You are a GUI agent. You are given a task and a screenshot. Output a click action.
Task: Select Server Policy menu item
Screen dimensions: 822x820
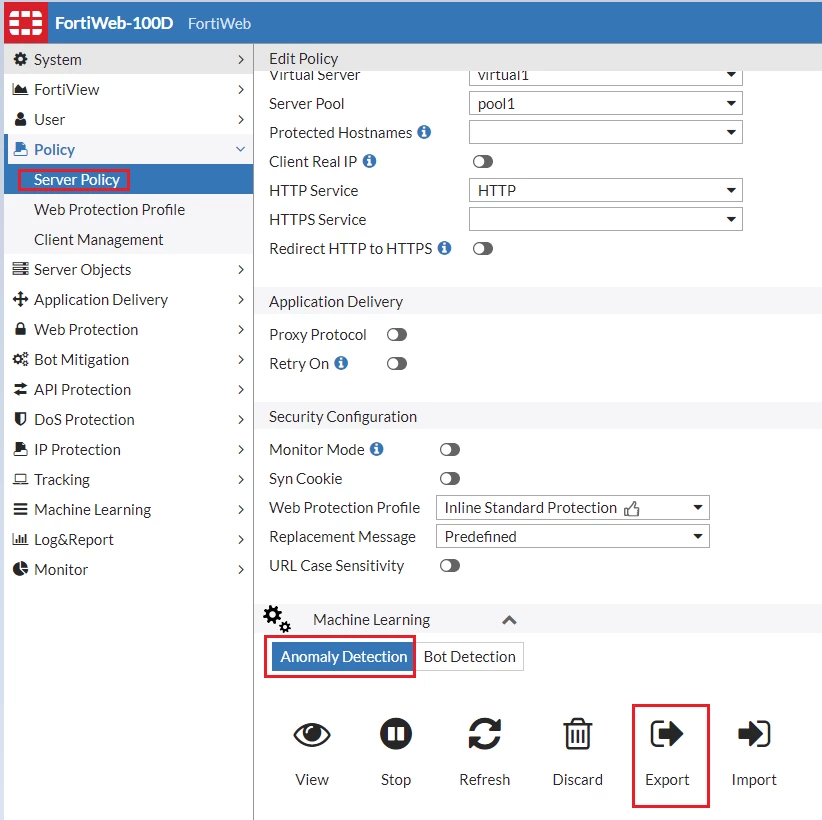point(128,179)
